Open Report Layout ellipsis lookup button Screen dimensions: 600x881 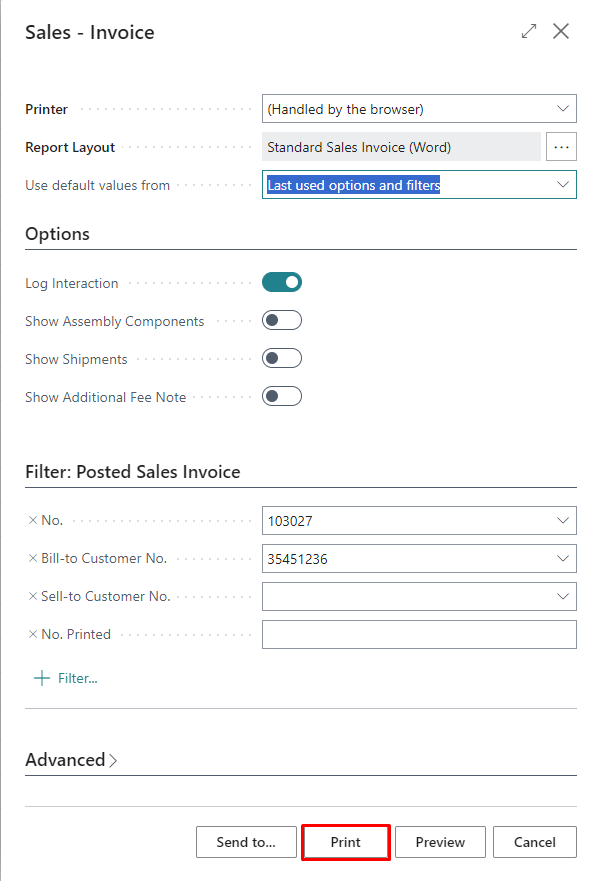coord(561,147)
